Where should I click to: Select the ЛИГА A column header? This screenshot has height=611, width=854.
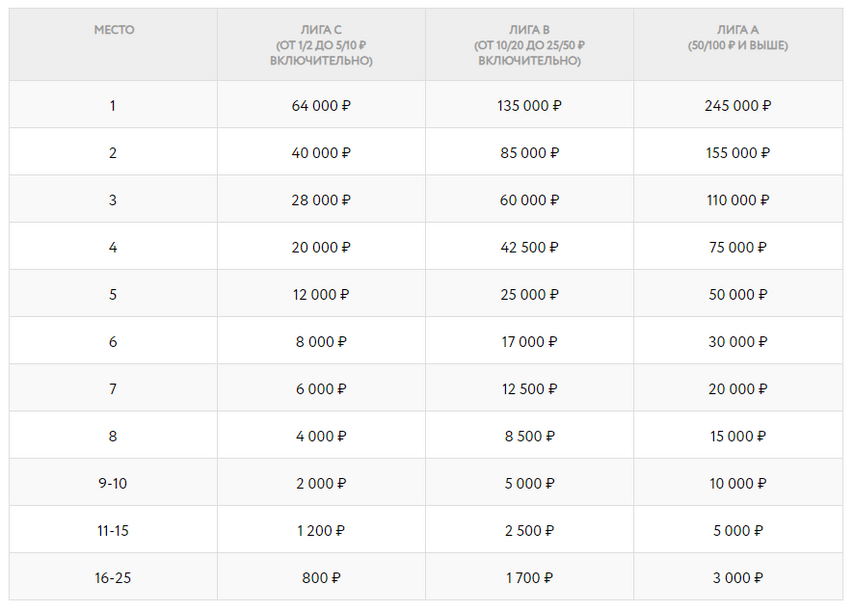[x=738, y=44]
